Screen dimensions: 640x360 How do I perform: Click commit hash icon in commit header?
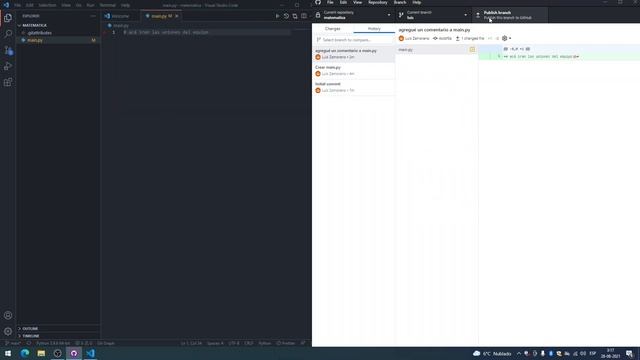click(435, 38)
